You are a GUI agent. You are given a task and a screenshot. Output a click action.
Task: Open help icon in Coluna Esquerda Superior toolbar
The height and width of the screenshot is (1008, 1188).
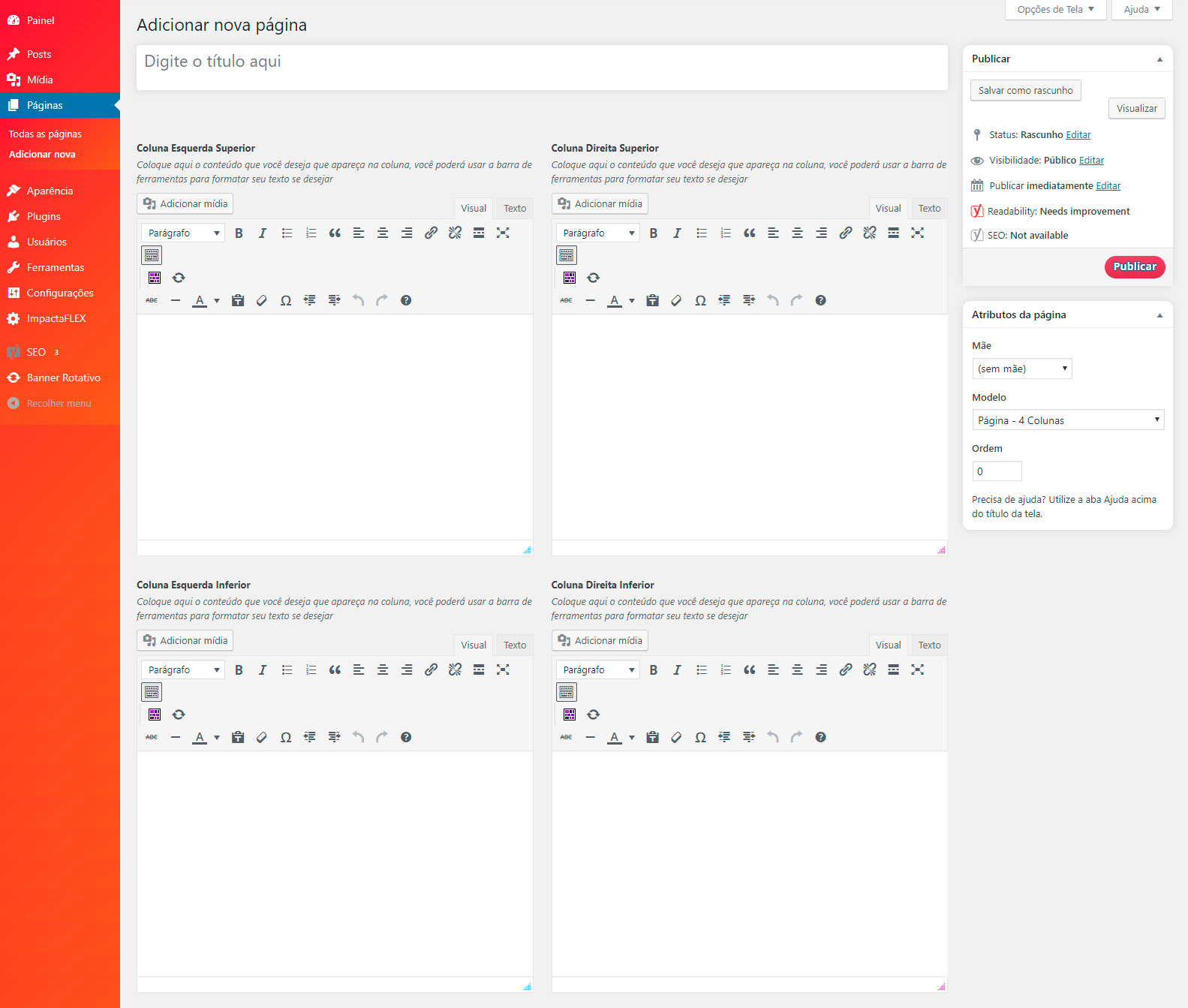tap(406, 300)
